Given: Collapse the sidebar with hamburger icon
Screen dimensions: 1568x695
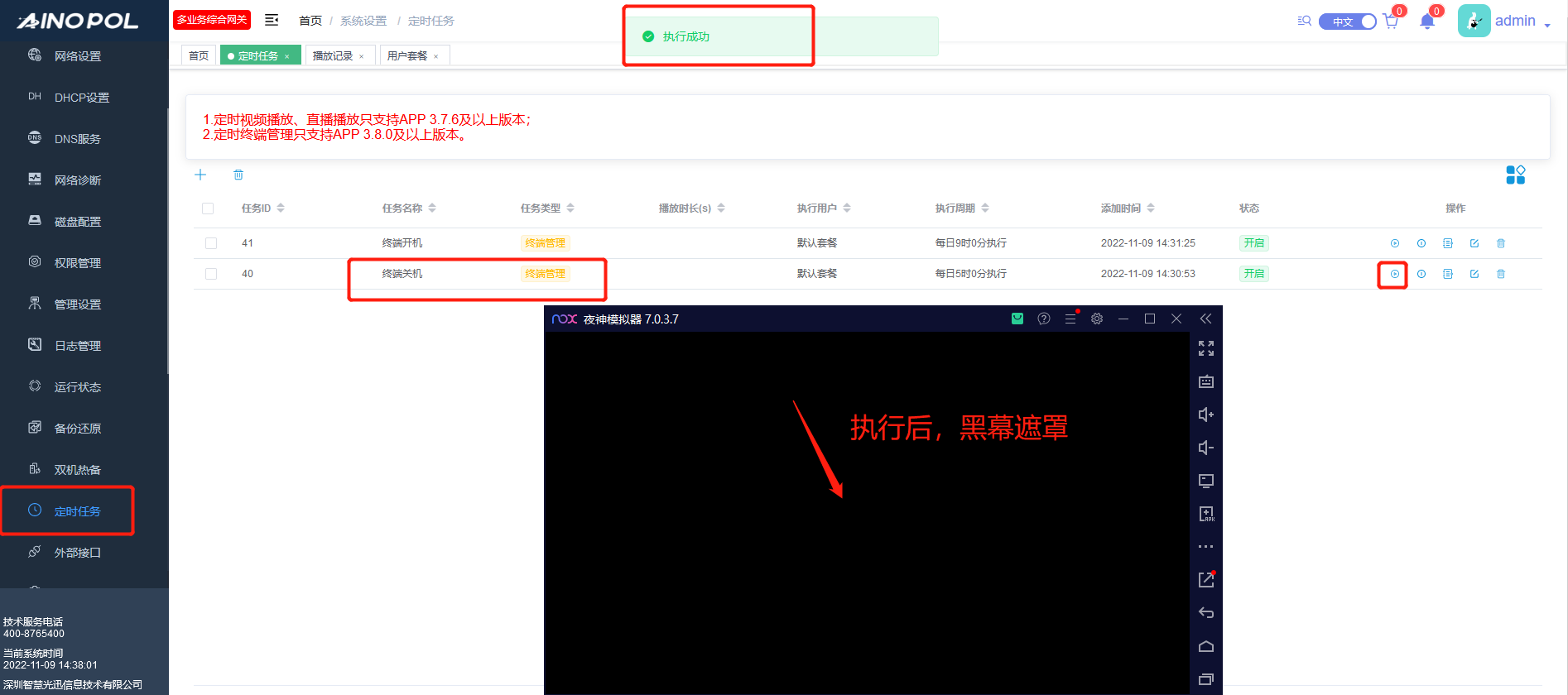Looking at the screenshot, I should point(272,20).
